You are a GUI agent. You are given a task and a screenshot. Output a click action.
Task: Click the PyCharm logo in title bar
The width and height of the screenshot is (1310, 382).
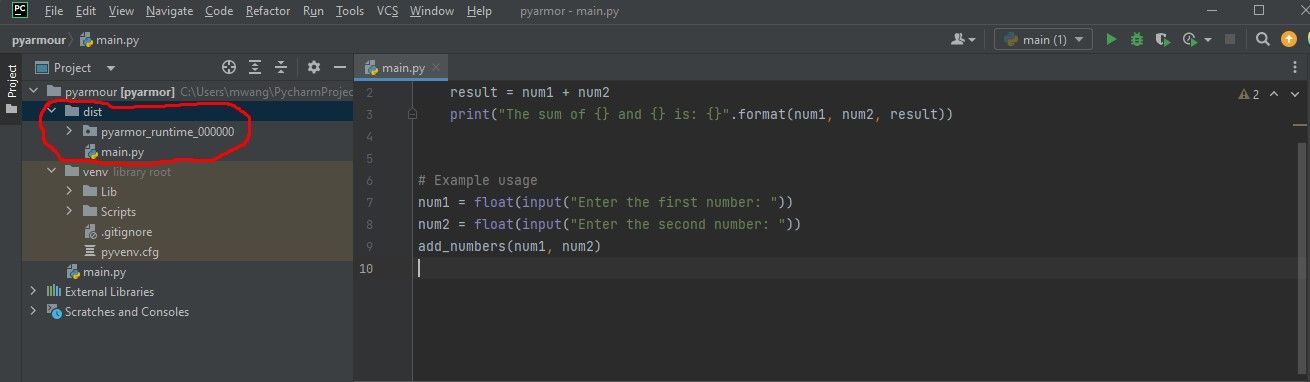coord(19,10)
